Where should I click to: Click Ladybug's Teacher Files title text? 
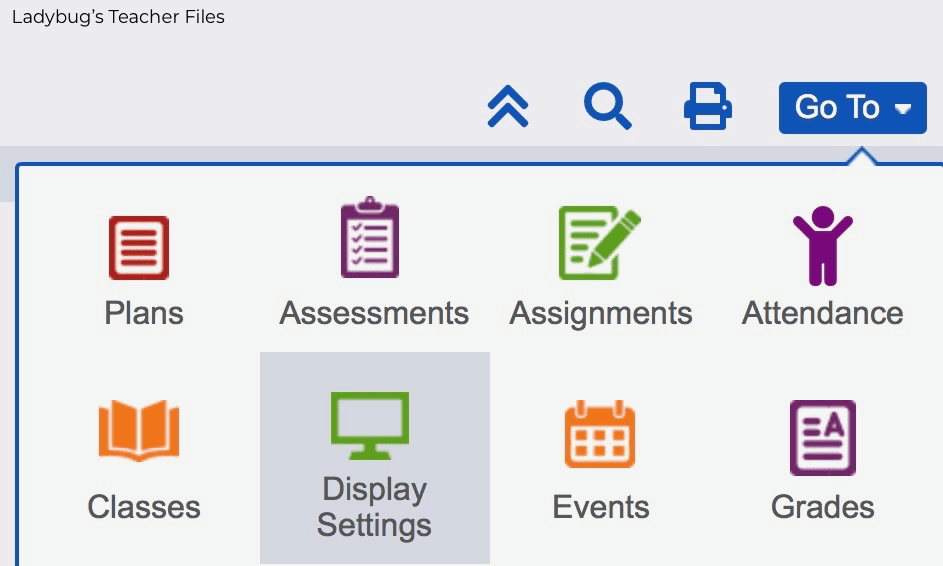pyautogui.click(x=118, y=17)
